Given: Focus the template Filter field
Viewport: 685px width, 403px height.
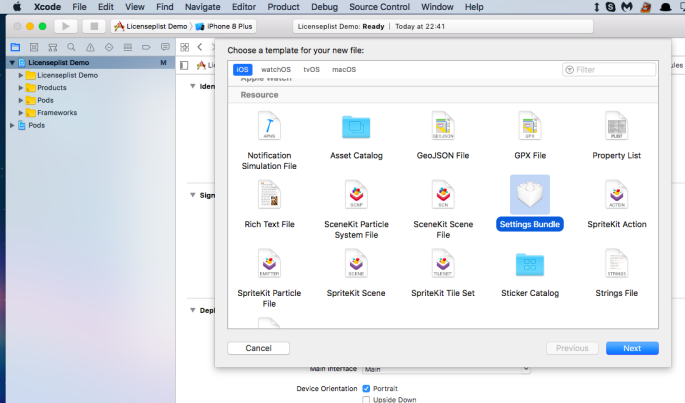Looking at the screenshot, I should coord(609,69).
